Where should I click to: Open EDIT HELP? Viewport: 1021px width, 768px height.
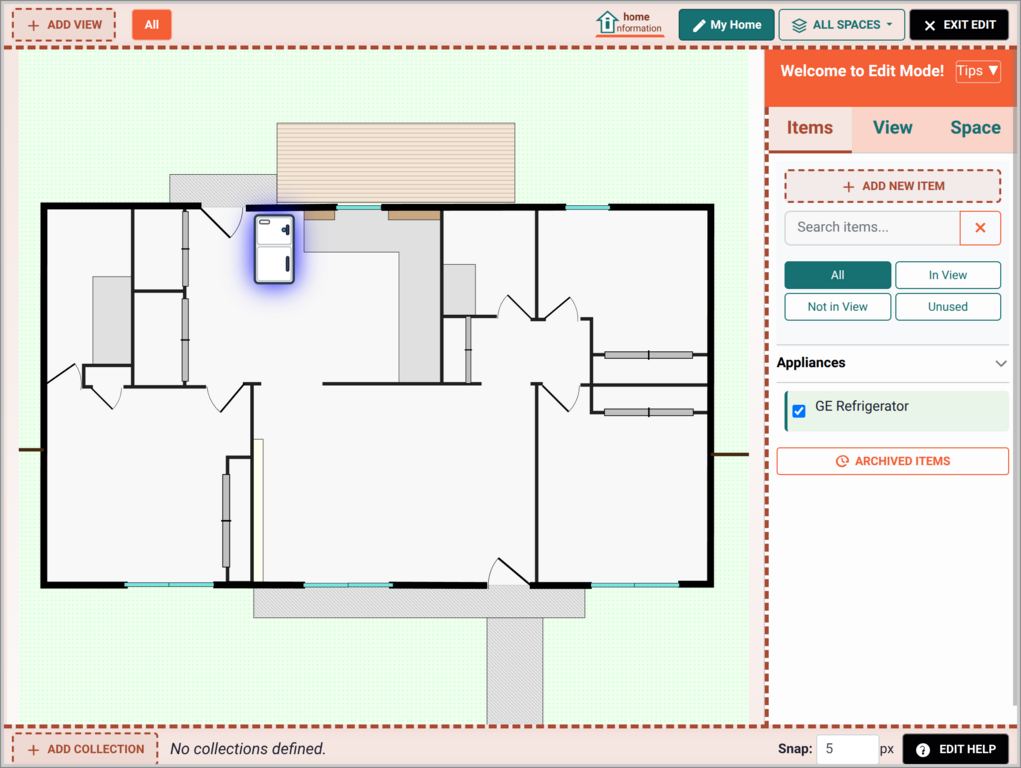point(955,749)
